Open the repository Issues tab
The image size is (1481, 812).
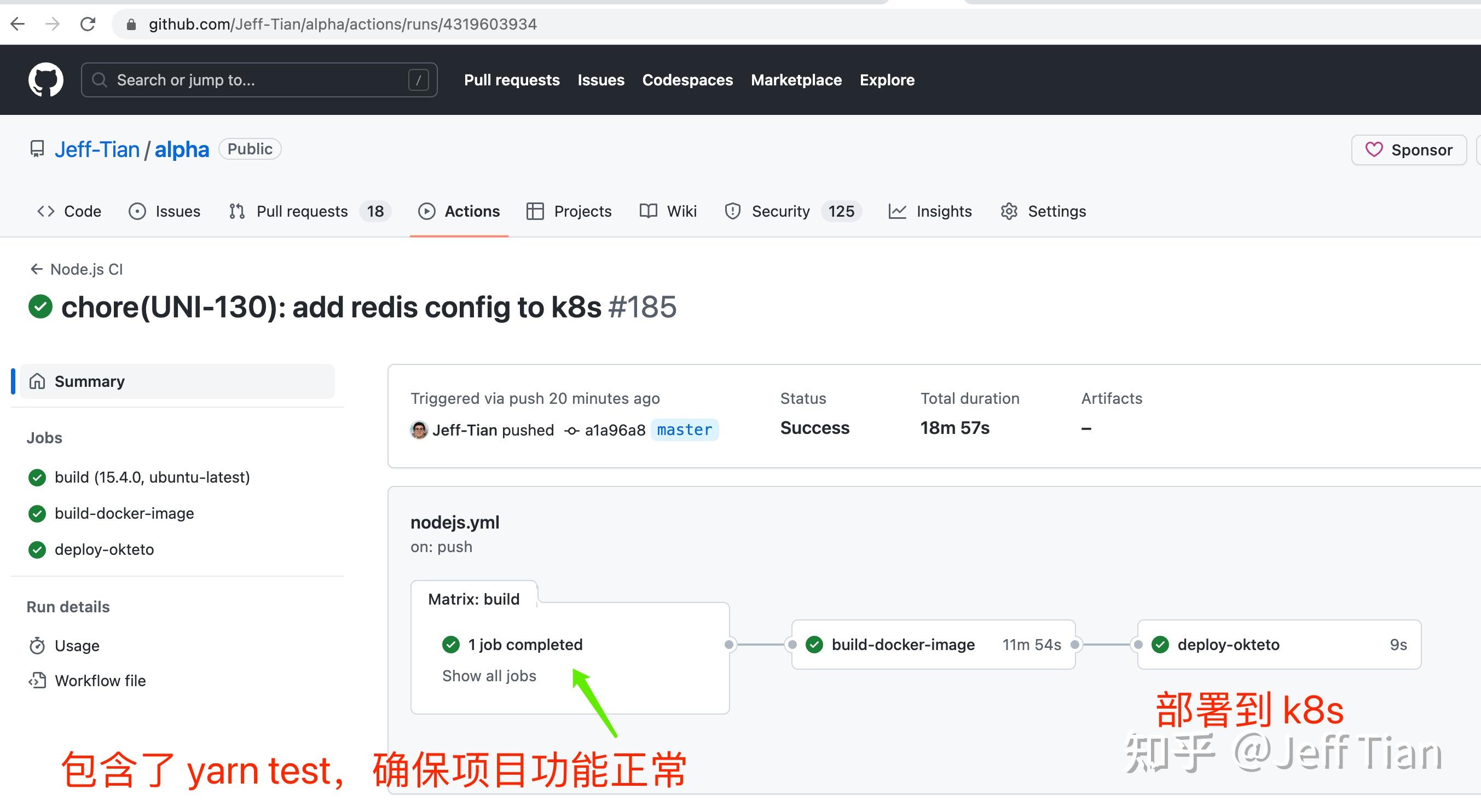[164, 211]
